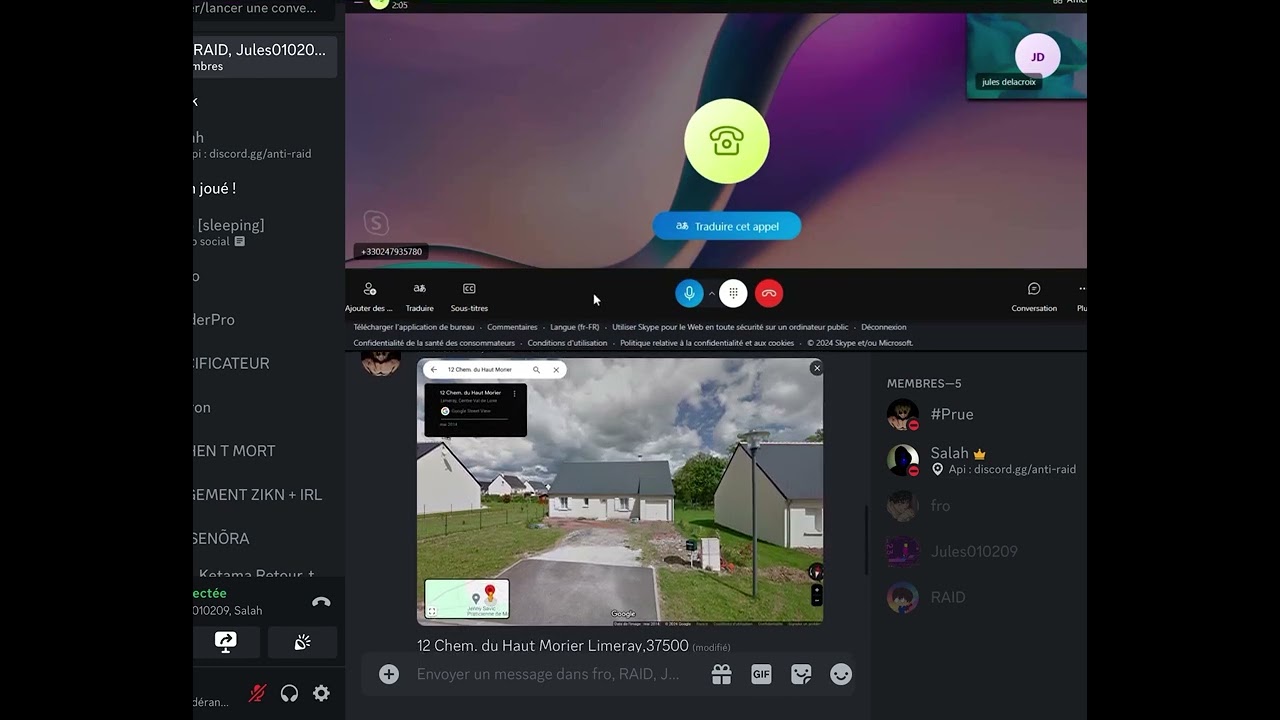Open the HEN T MORT conversation
The height and width of the screenshot is (720, 1280).
(265, 451)
